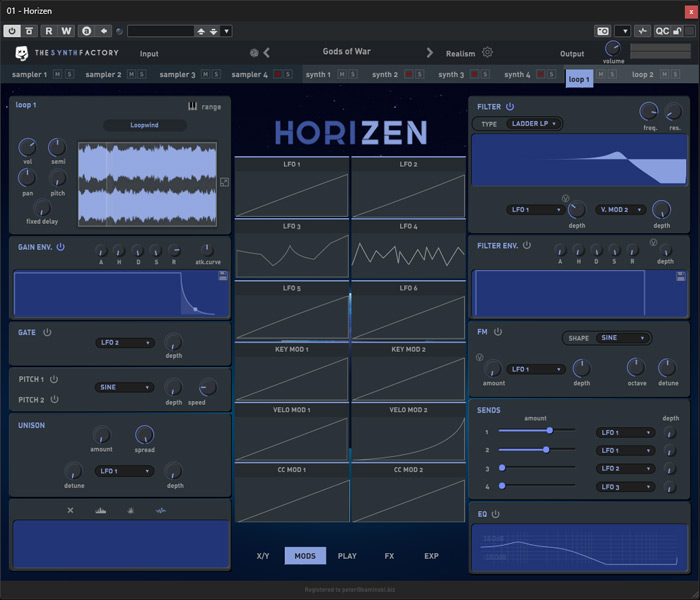Click the velocity V icon in FM section
The image size is (700, 600).
click(479, 357)
